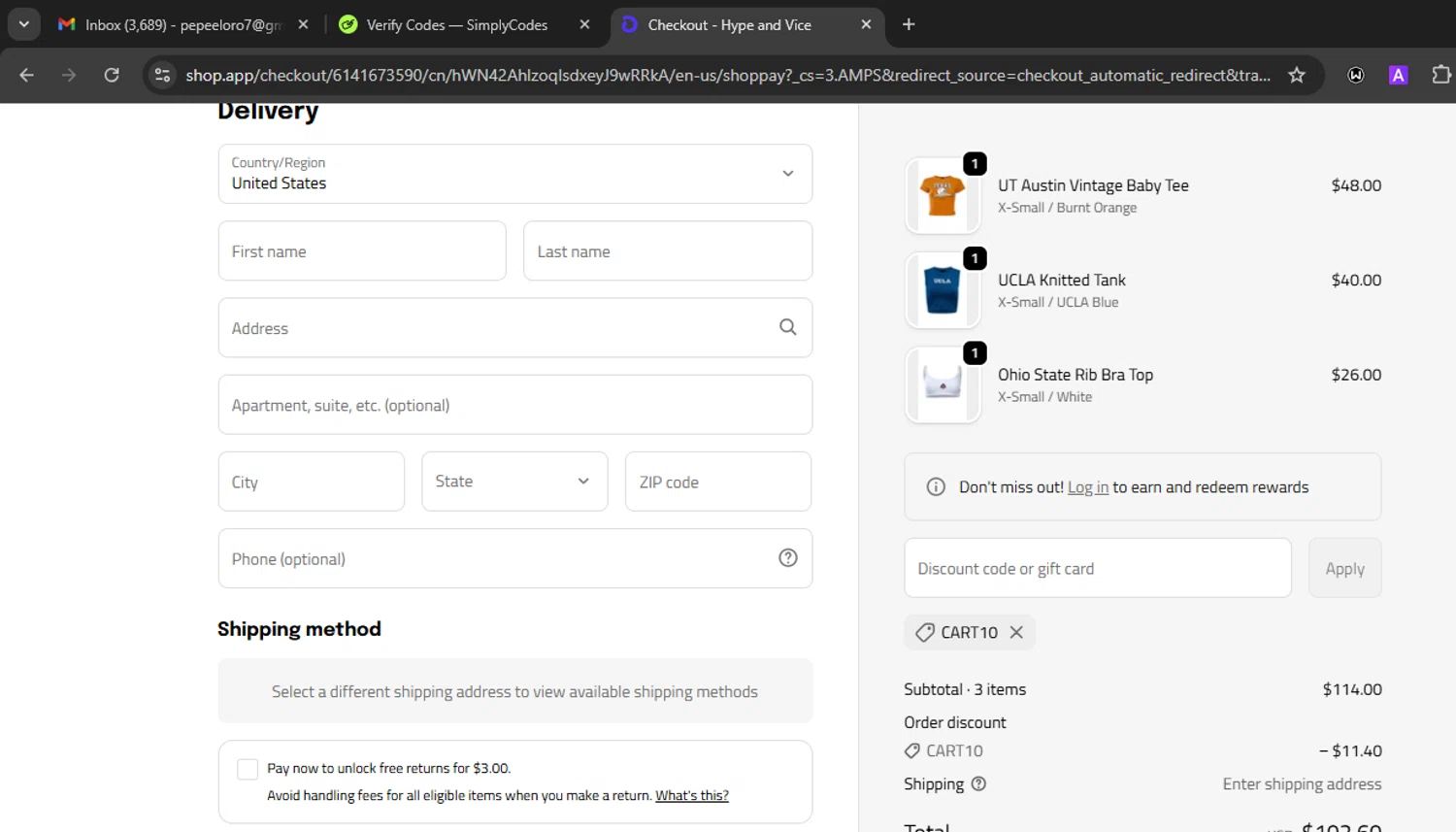
Task: Open a new browser tab
Action: coord(909,24)
